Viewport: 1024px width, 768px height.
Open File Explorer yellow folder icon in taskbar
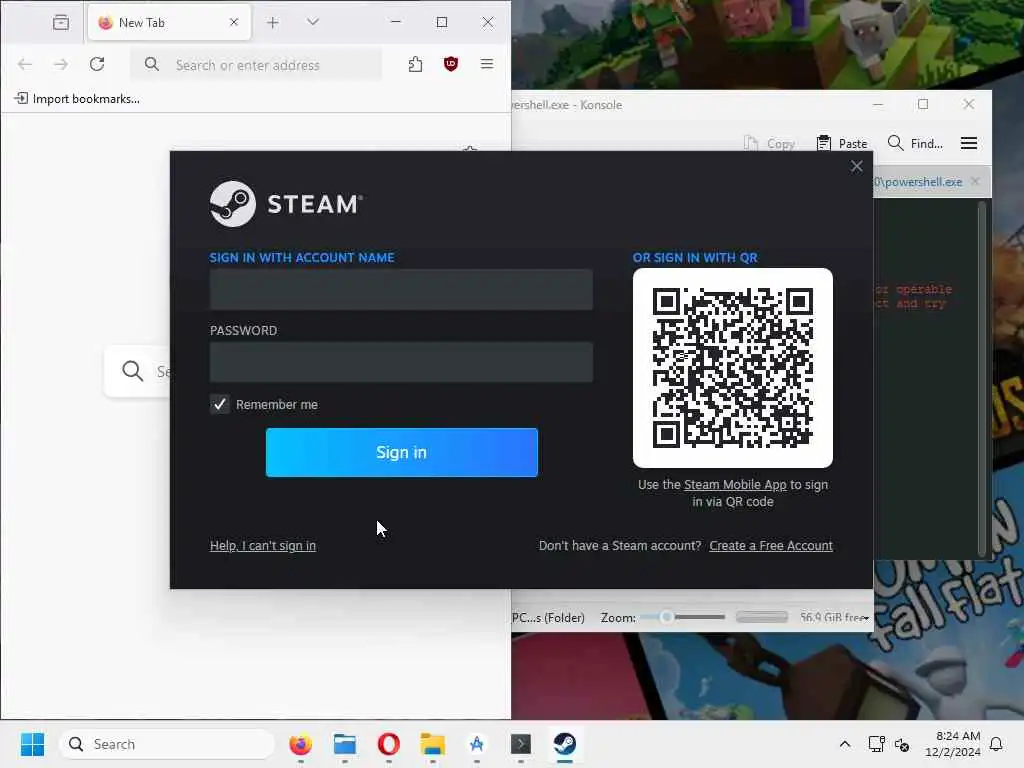[432, 744]
